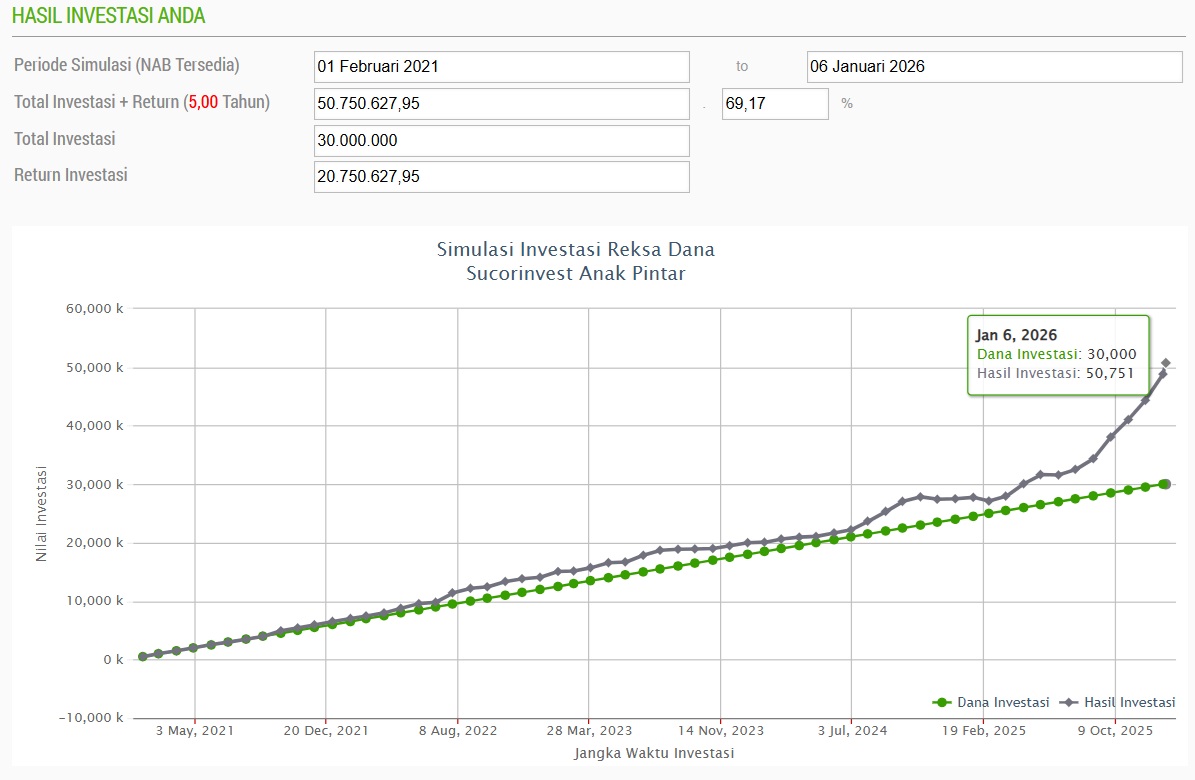This screenshot has width=1195, height=780.
Task: Click the Jangka Waktu Investasi axis title
Action: click(654, 753)
